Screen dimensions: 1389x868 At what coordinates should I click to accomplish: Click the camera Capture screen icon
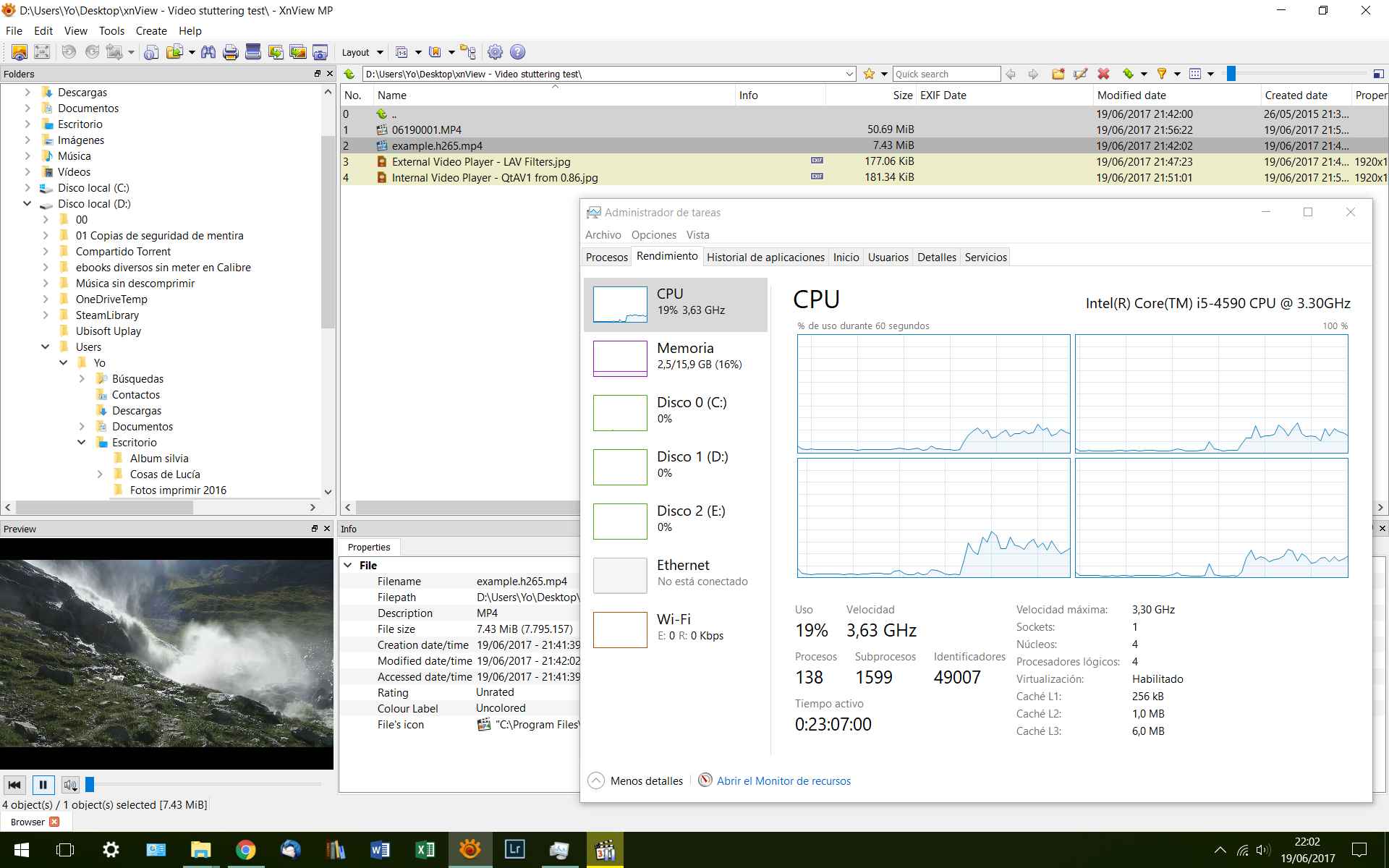point(320,52)
